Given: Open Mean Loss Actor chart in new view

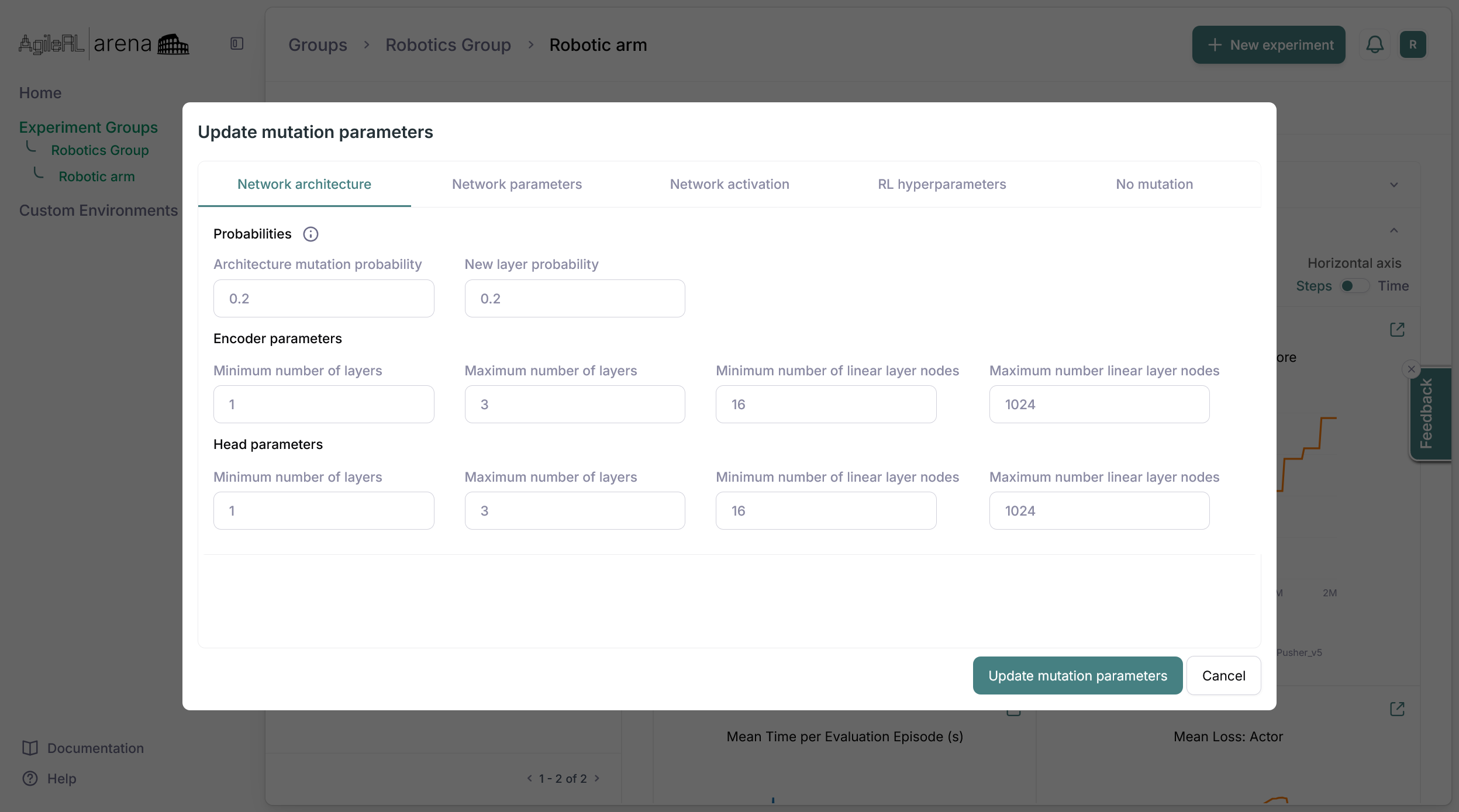Looking at the screenshot, I should pos(1397,709).
